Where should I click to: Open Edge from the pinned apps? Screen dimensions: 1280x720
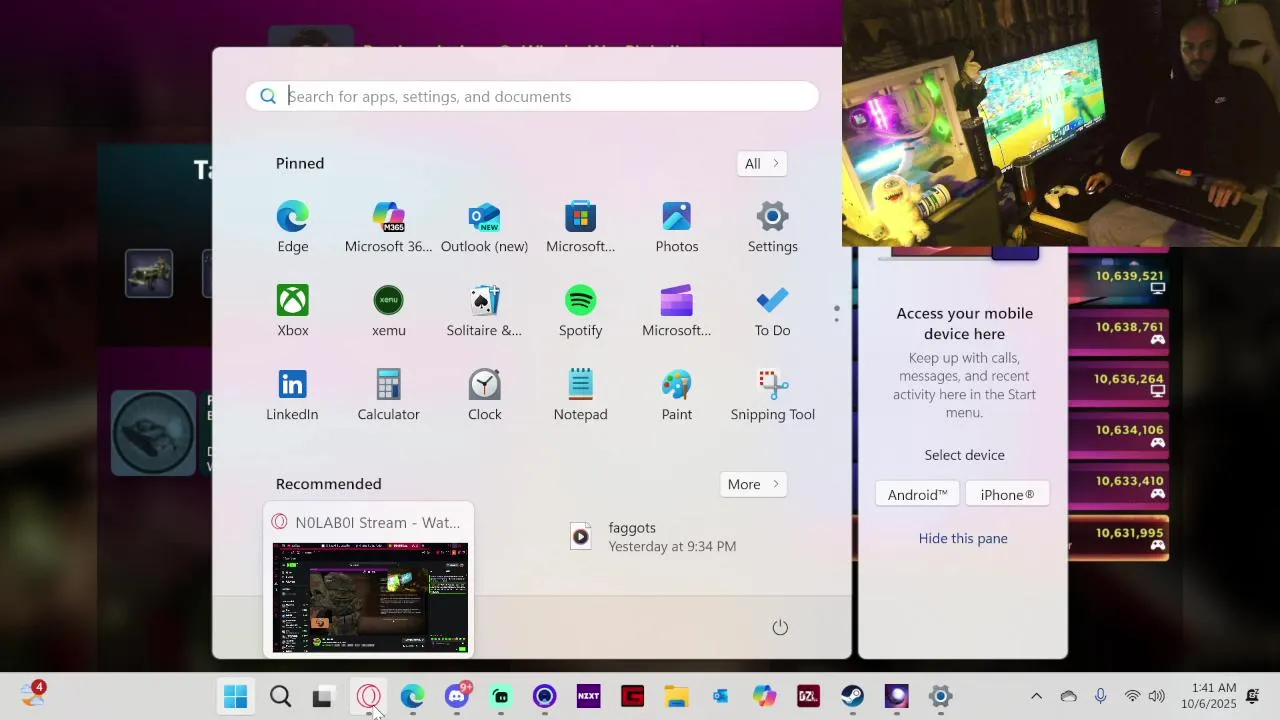pos(292,227)
